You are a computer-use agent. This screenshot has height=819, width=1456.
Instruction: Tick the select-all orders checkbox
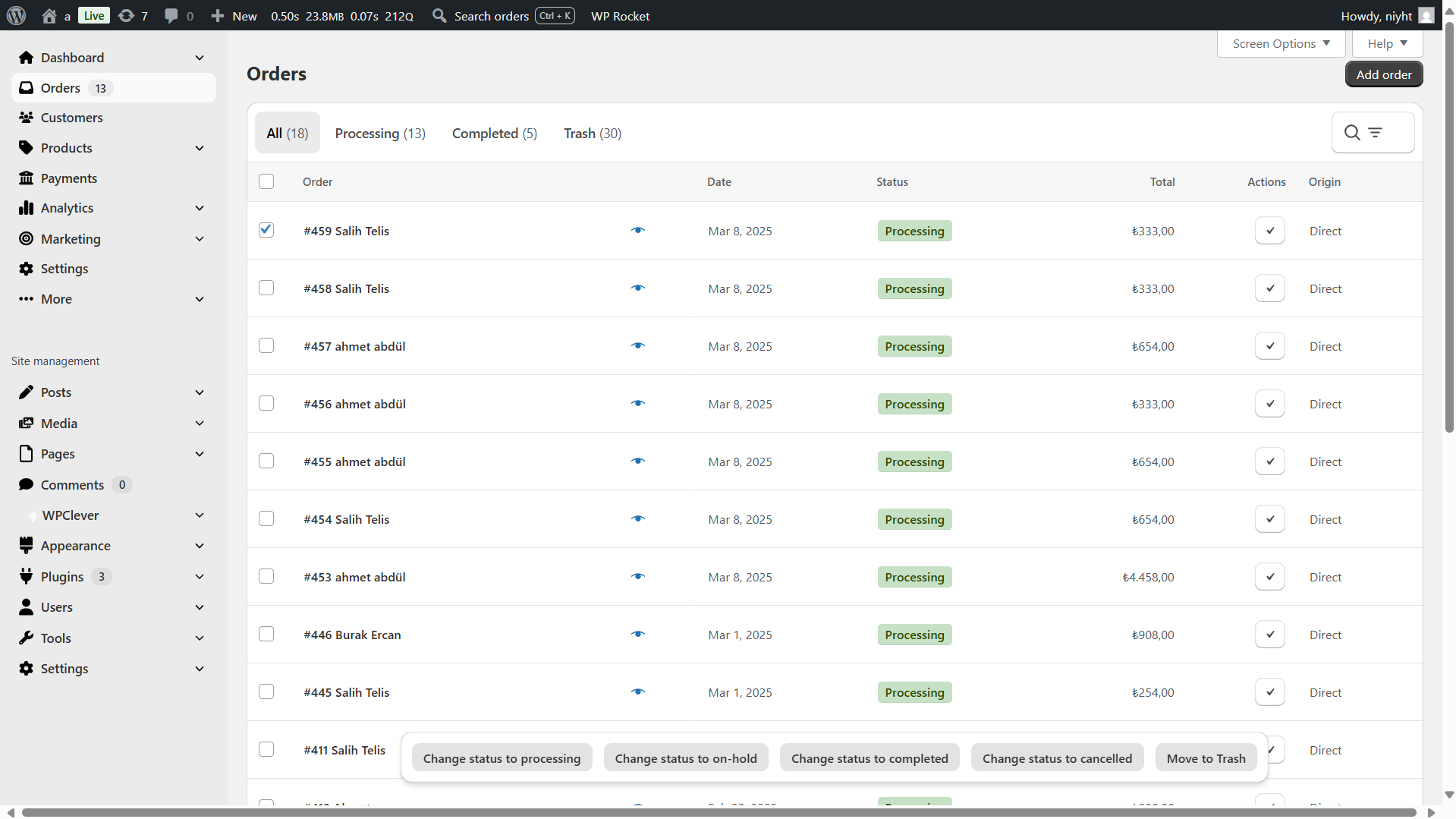266,181
